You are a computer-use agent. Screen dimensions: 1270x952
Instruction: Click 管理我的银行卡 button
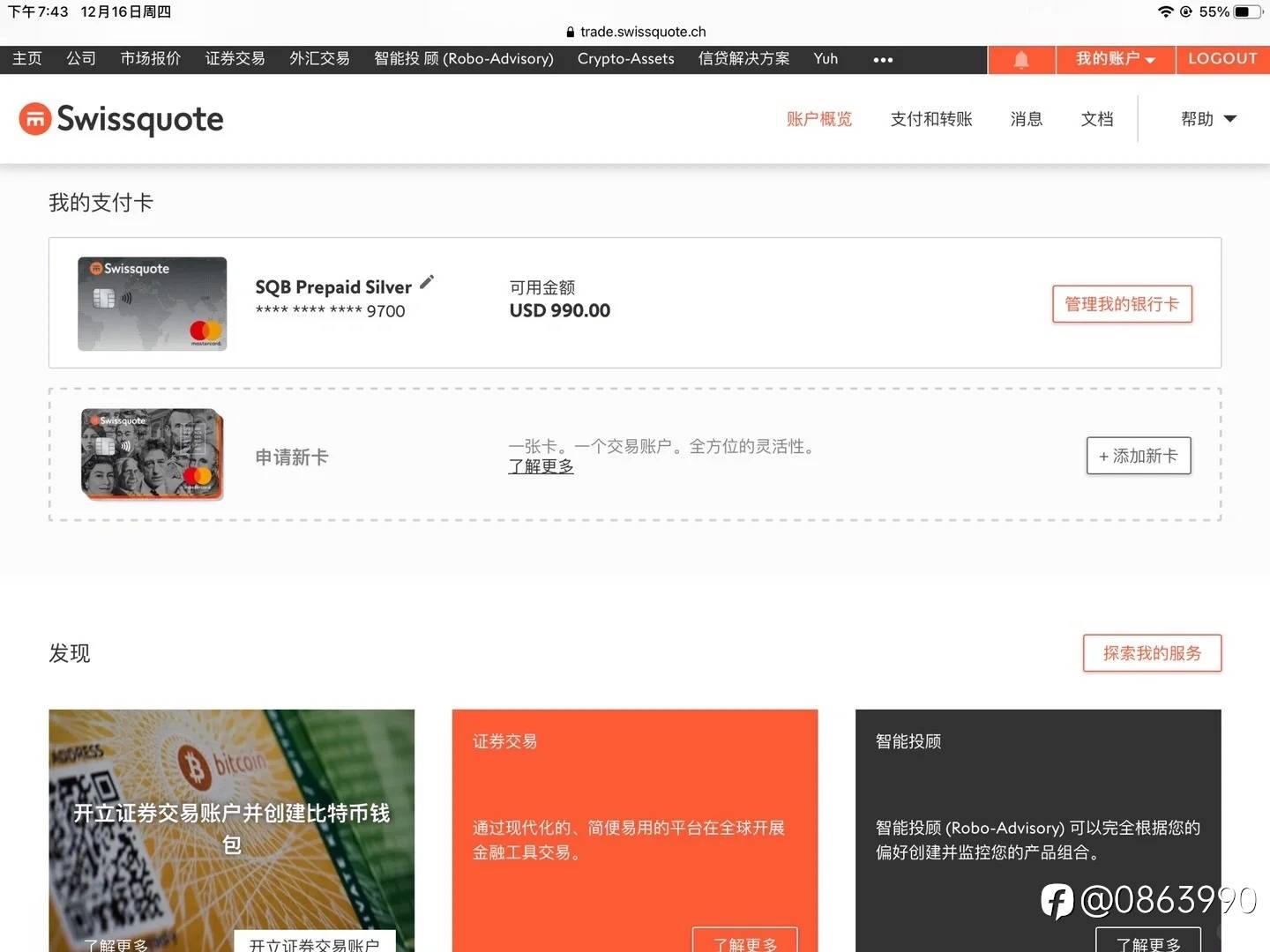1122,304
